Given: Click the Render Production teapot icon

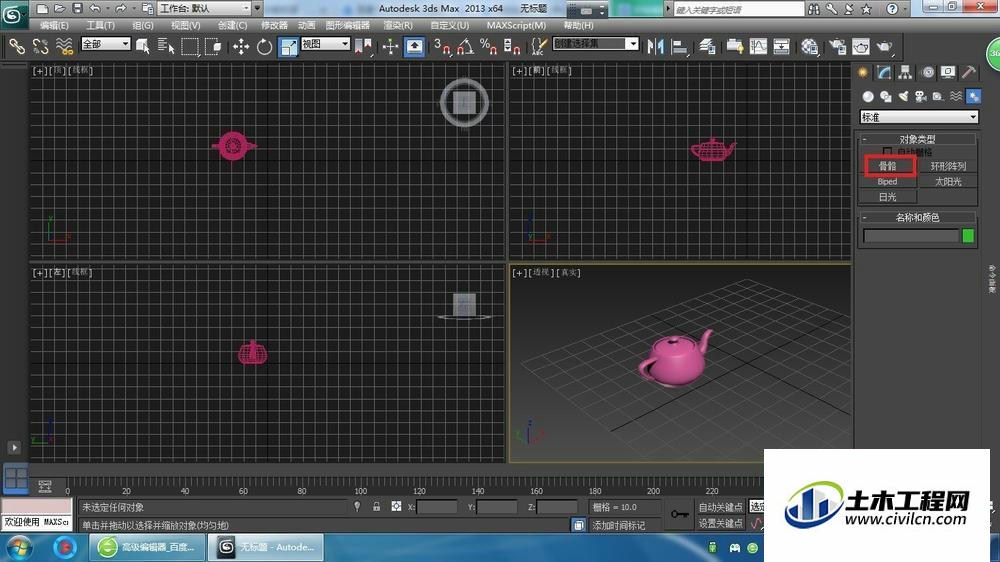Looking at the screenshot, I should tap(885, 46).
